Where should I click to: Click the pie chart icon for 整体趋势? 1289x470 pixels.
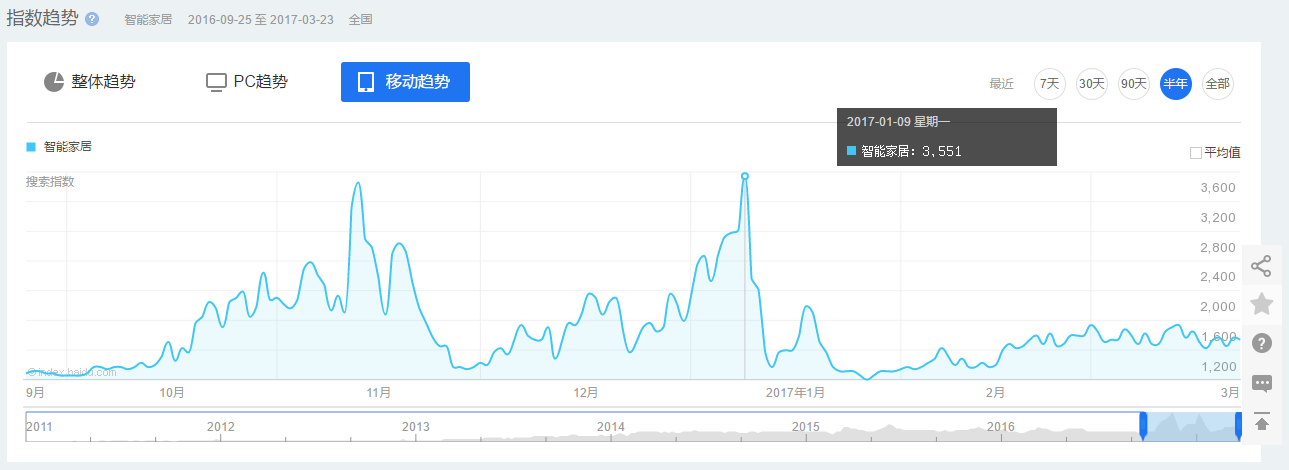pos(54,82)
